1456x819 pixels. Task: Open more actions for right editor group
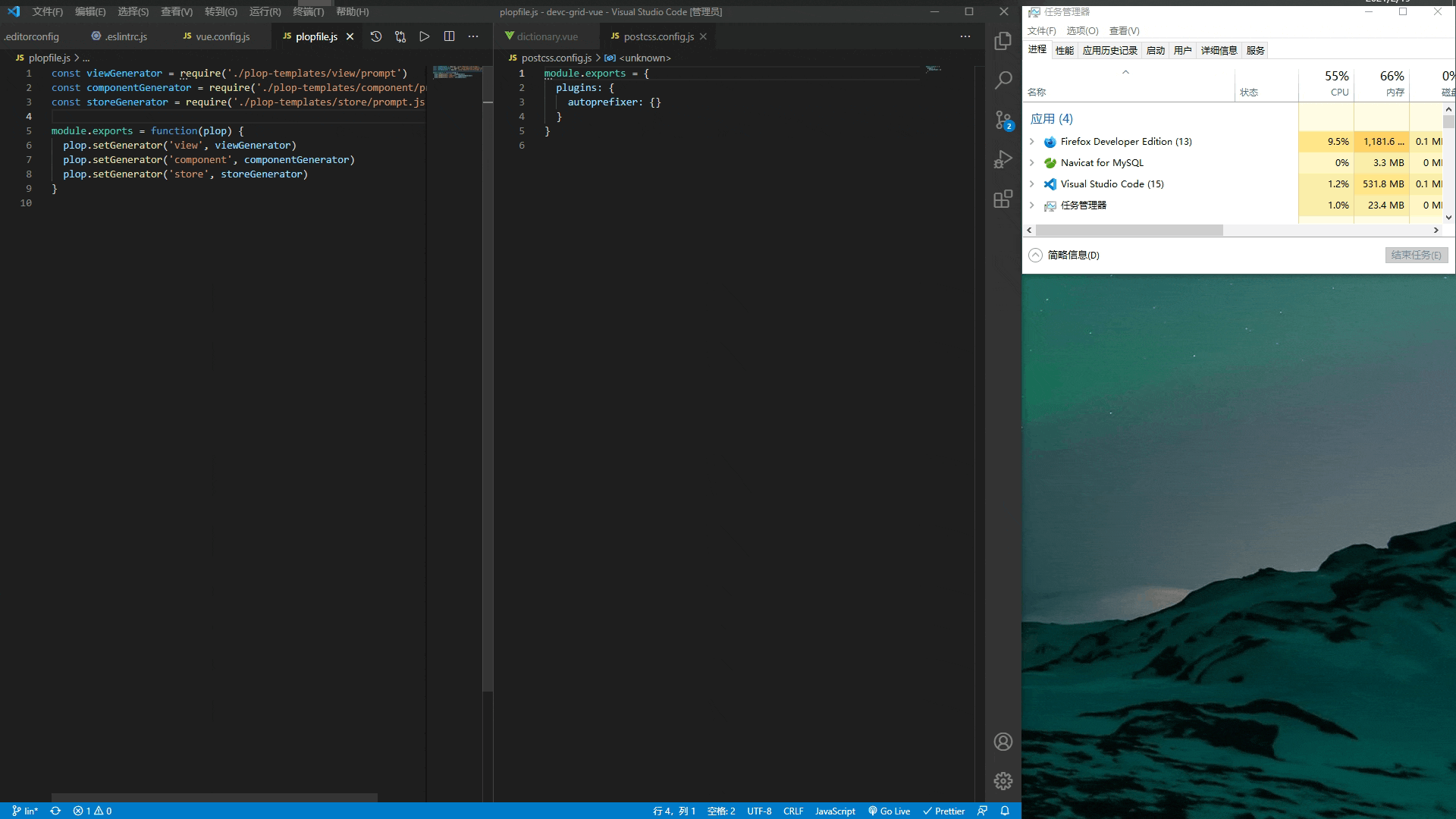click(965, 36)
